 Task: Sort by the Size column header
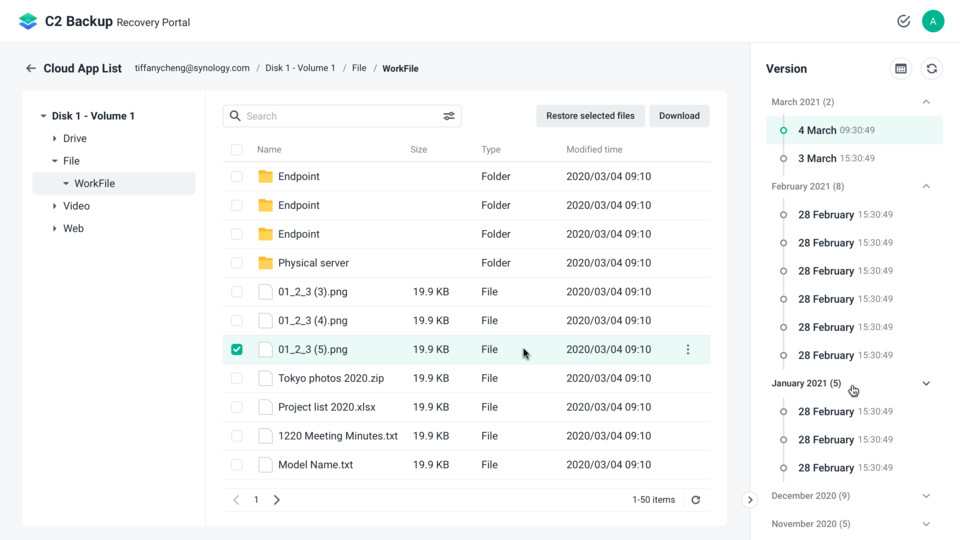click(x=419, y=149)
